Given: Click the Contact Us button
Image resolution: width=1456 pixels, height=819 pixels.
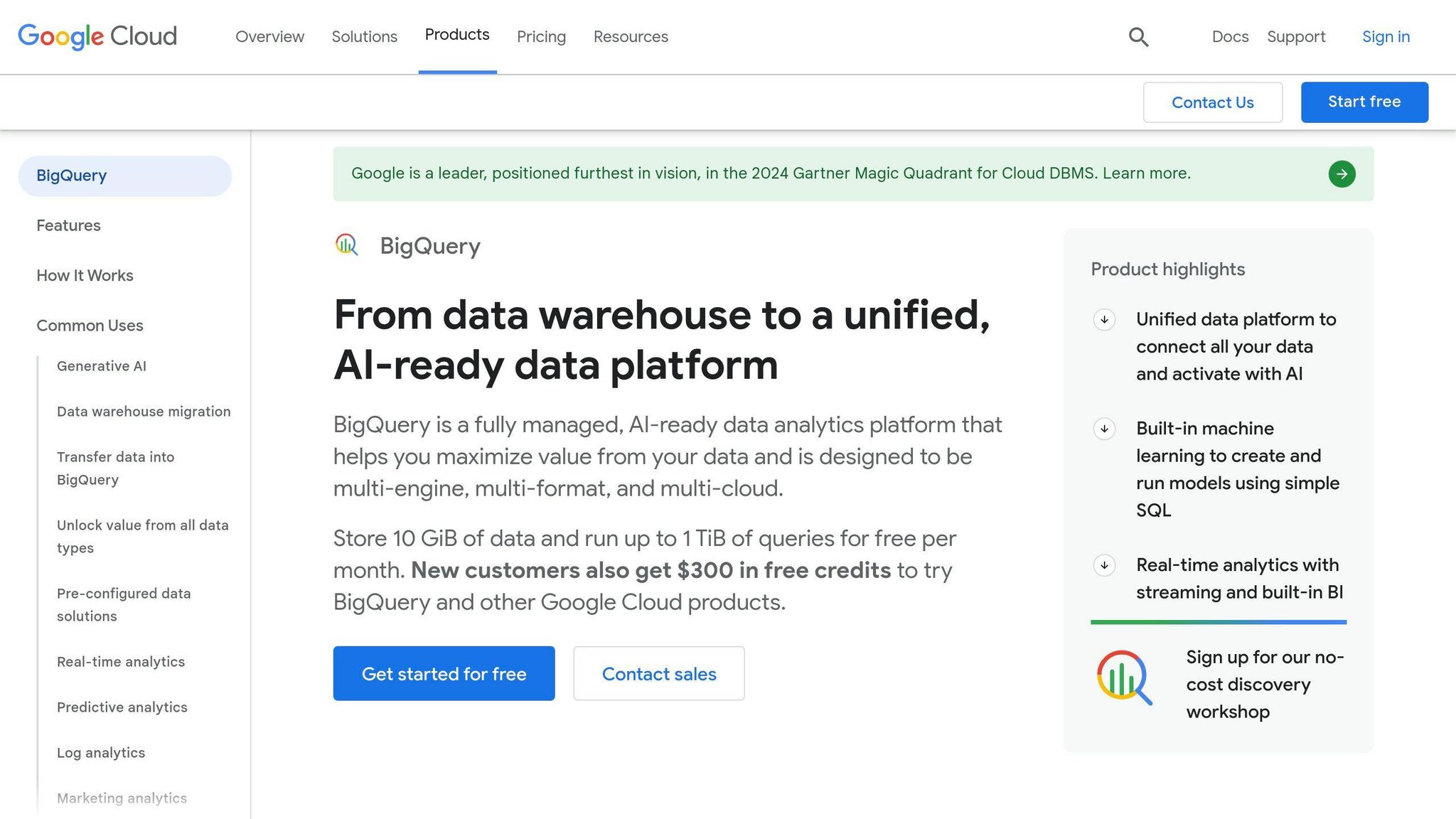Looking at the screenshot, I should [1213, 102].
